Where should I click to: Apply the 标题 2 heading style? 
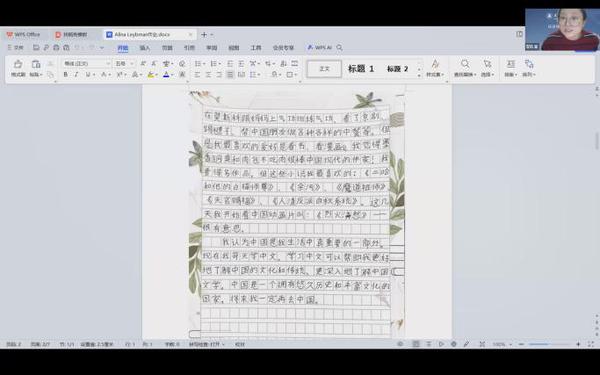(398, 69)
